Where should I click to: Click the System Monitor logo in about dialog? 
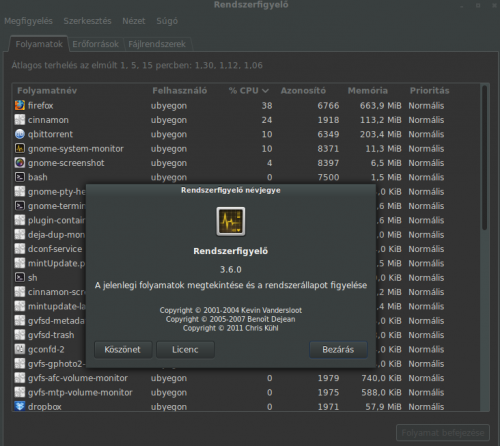click(231, 221)
